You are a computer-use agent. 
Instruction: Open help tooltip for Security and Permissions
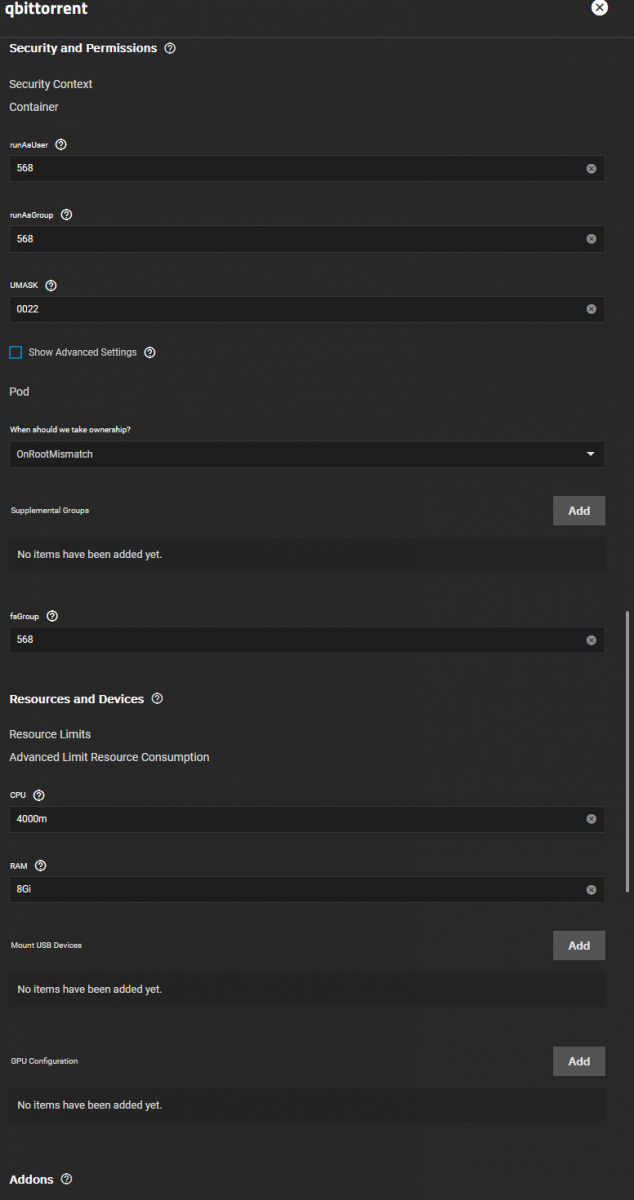(170, 48)
